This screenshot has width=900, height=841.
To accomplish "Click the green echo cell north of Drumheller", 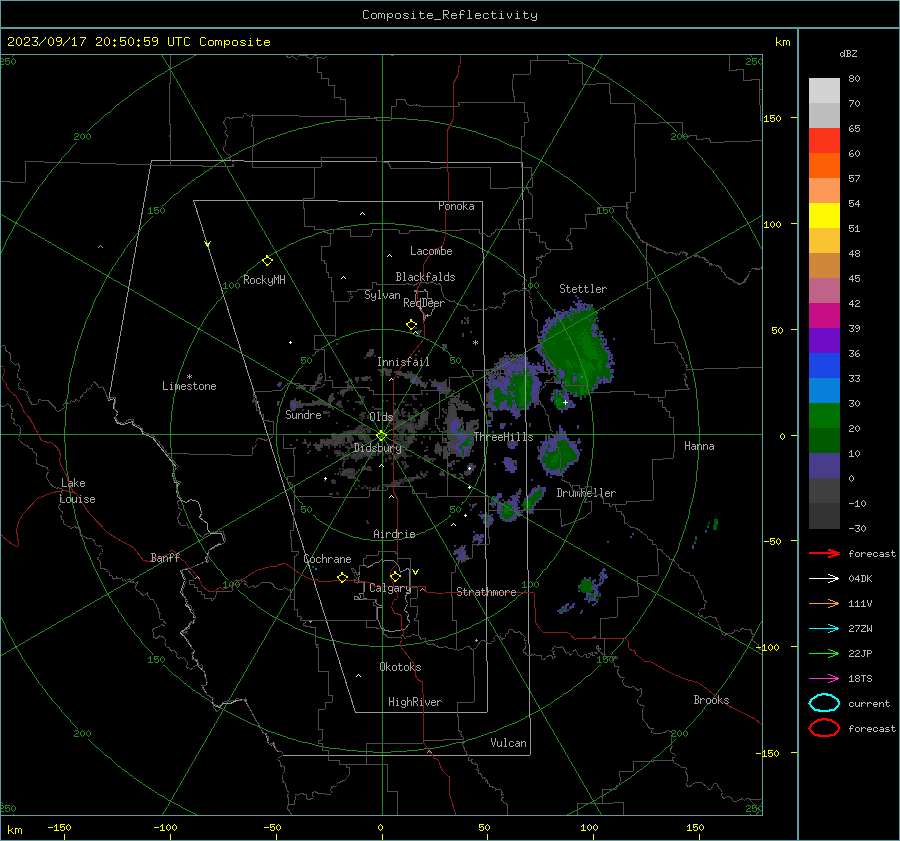I will point(558,454).
